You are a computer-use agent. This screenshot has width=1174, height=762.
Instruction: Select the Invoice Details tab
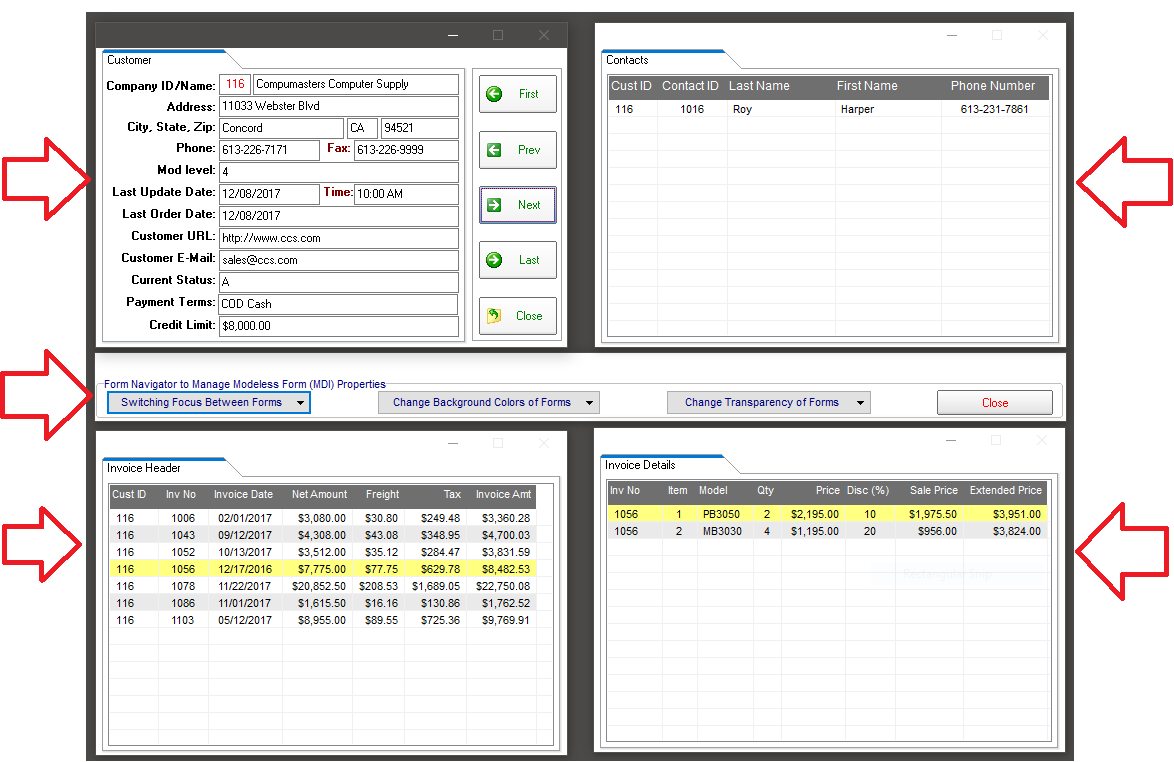click(641, 465)
